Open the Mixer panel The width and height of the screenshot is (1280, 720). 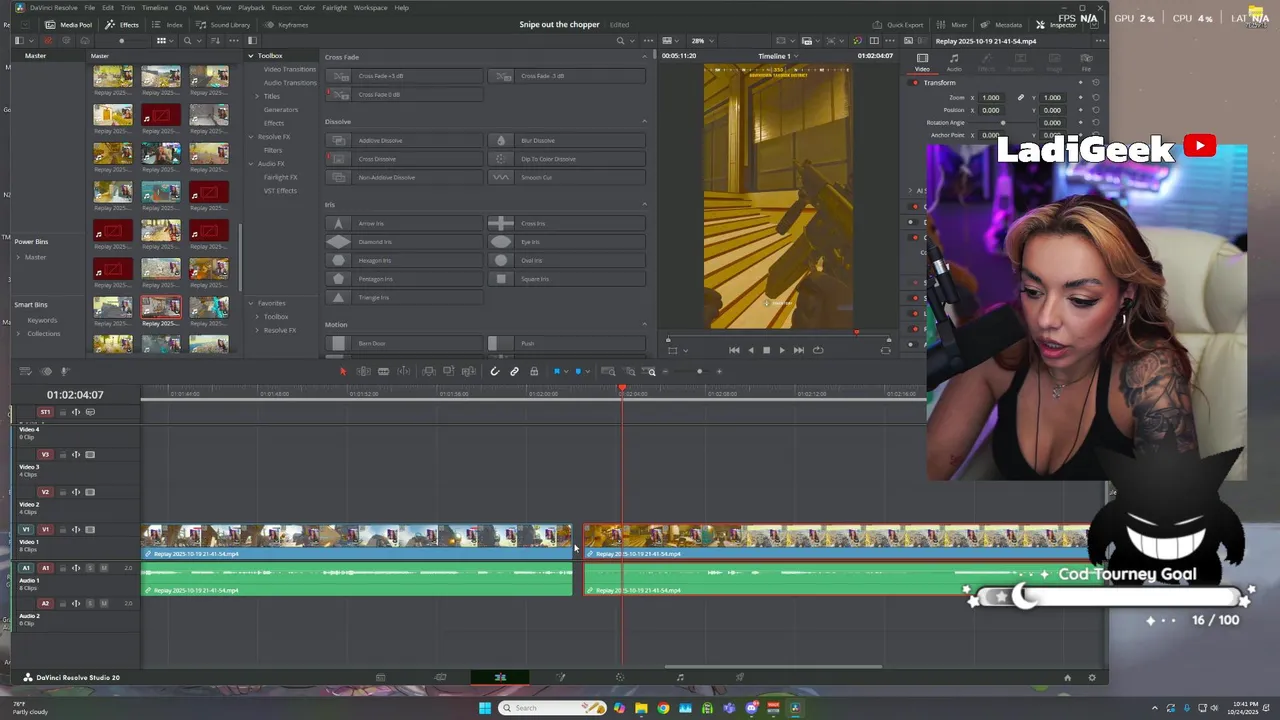click(x=953, y=24)
